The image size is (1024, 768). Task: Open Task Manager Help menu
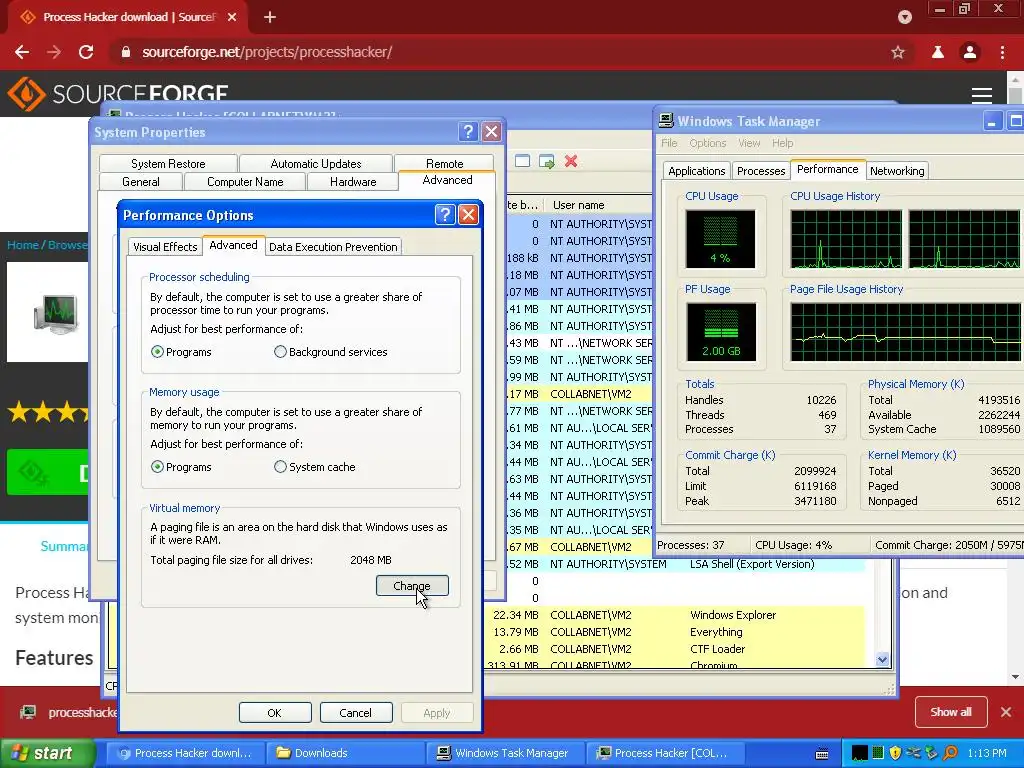tap(782, 143)
